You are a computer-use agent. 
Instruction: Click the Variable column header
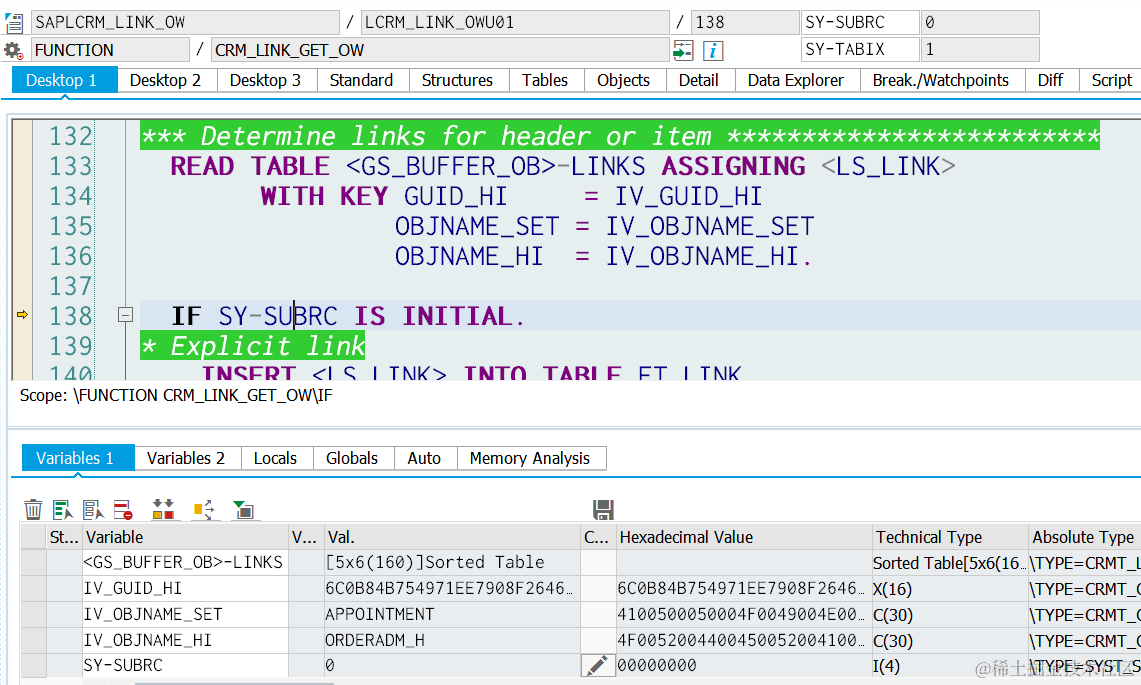click(x=186, y=537)
